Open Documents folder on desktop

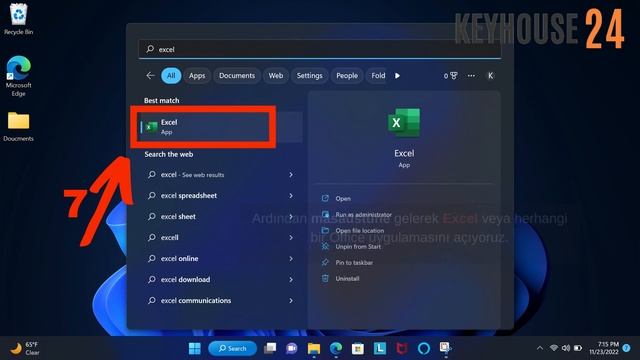coord(18,127)
